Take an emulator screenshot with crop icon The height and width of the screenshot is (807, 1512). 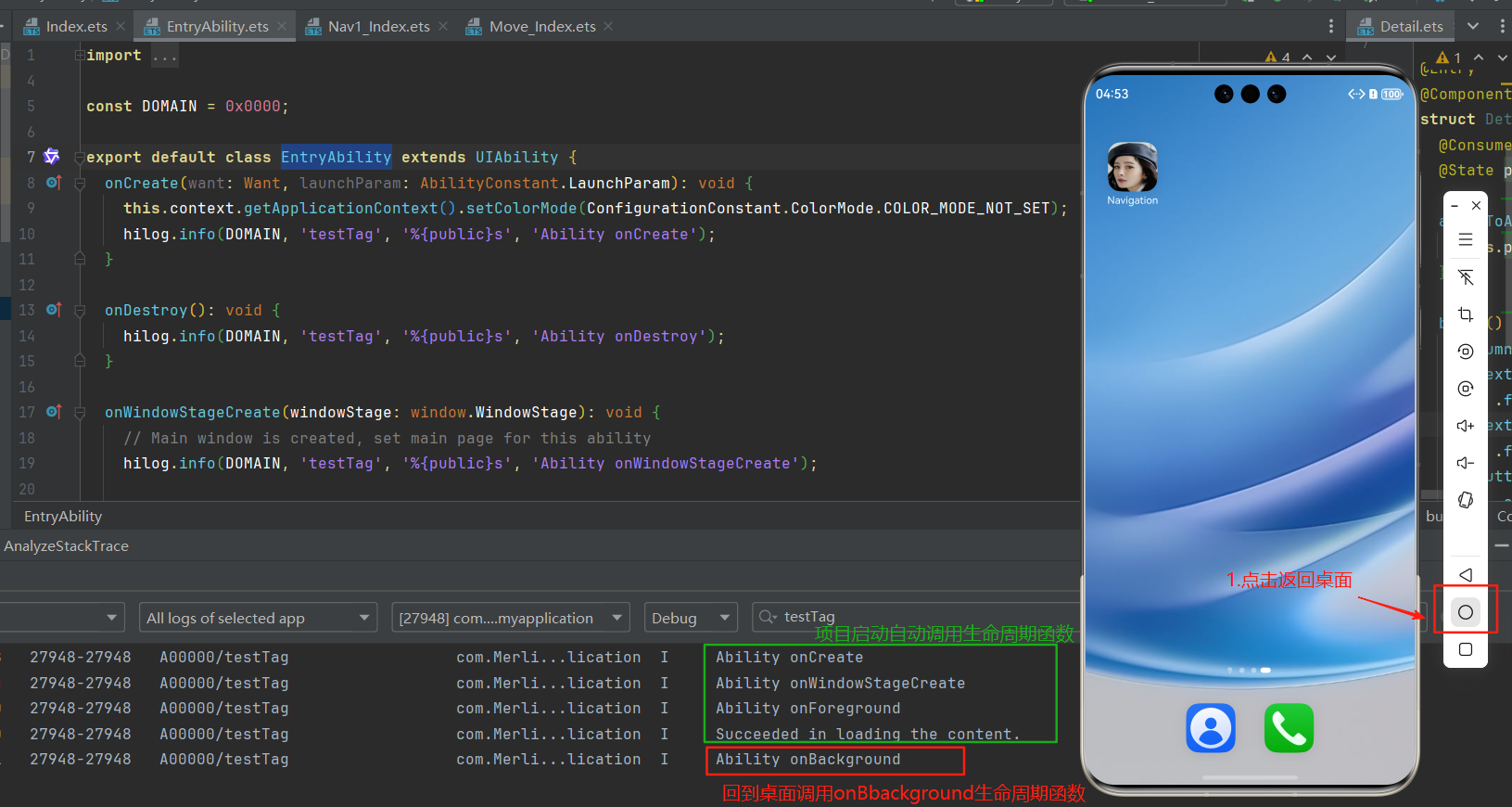click(x=1465, y=314)
